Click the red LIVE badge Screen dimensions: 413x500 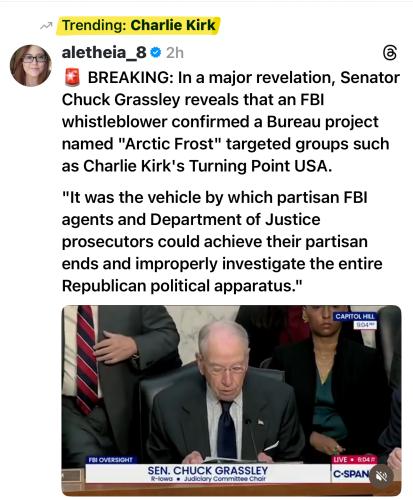click(x=354, y=460)
